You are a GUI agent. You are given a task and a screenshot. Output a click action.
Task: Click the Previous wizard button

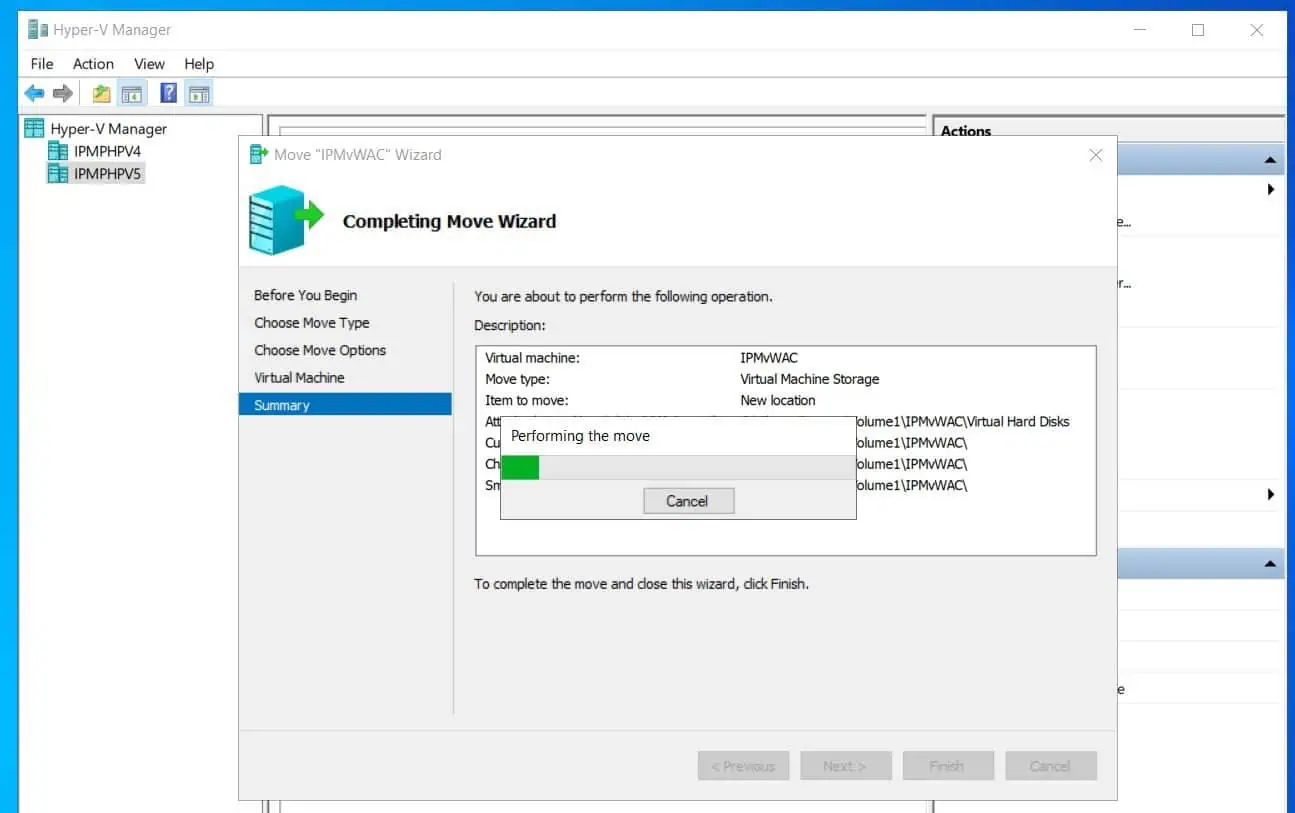click(x=743, y=766)
